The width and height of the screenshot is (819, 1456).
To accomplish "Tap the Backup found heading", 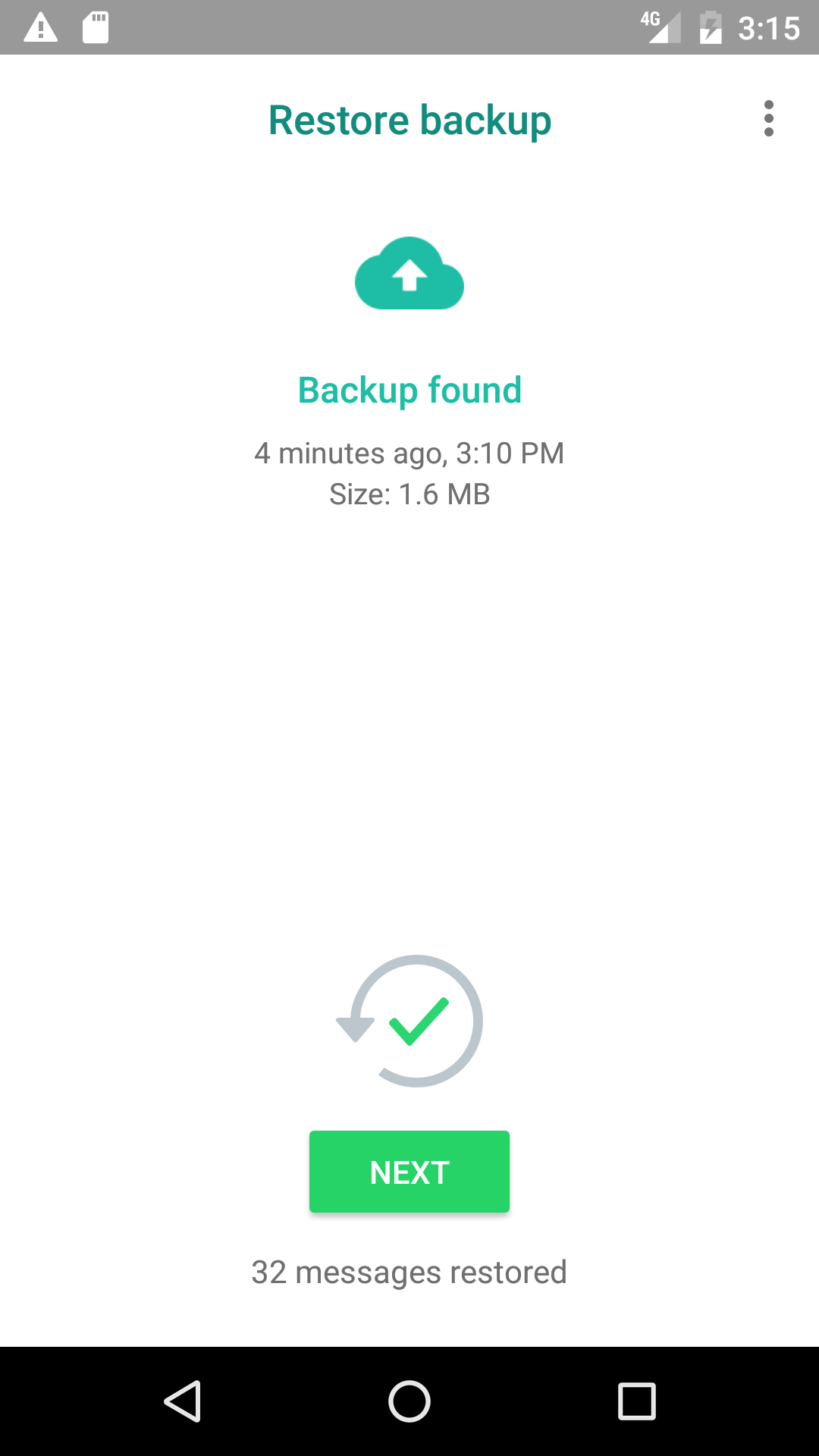I will click(x=409, y=391).
